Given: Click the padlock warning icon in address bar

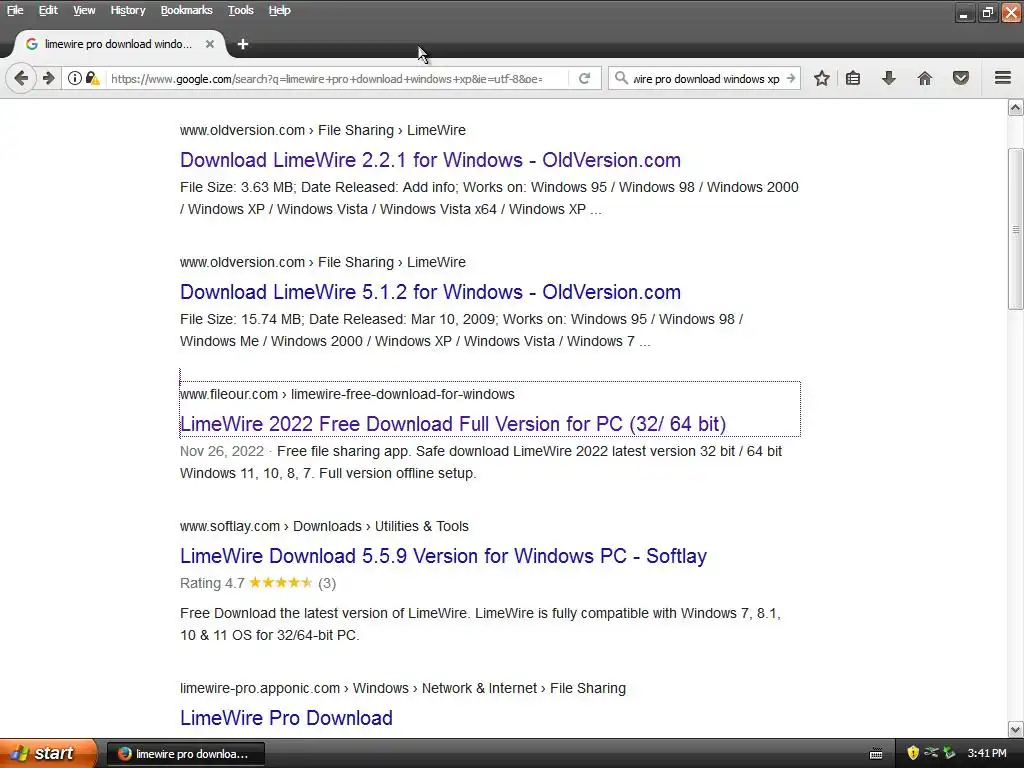Looking at the screenshot, I should pyautogui.click(x=92, y=78).
